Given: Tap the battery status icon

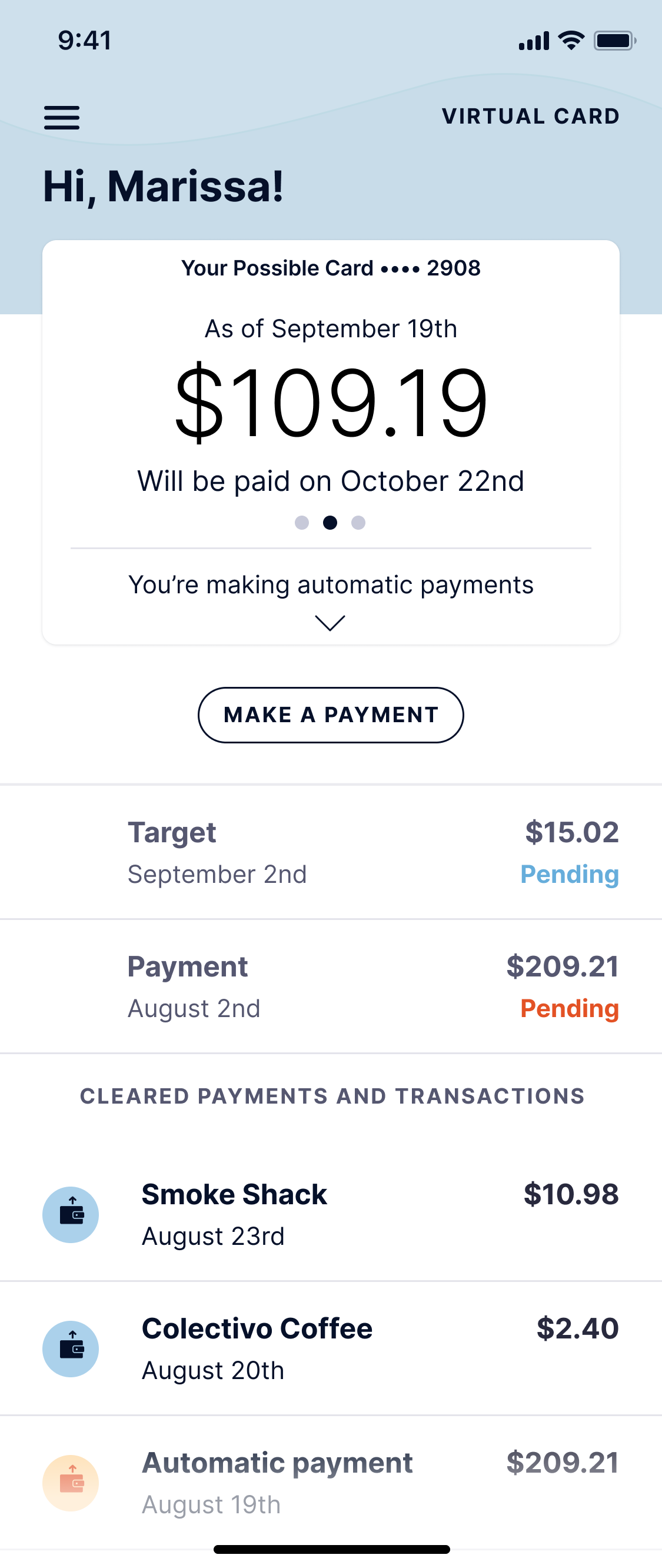Looking at the screenshot, I should tap(614, 41).
